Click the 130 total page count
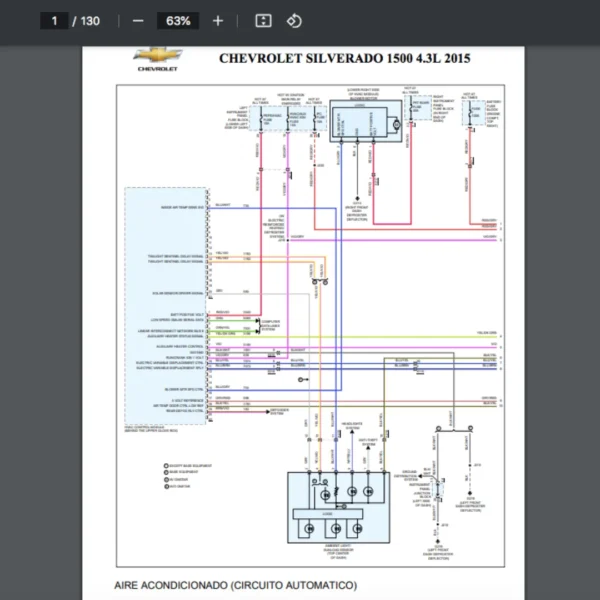Viewport: 600px width, 600px height. click(90, 20)
